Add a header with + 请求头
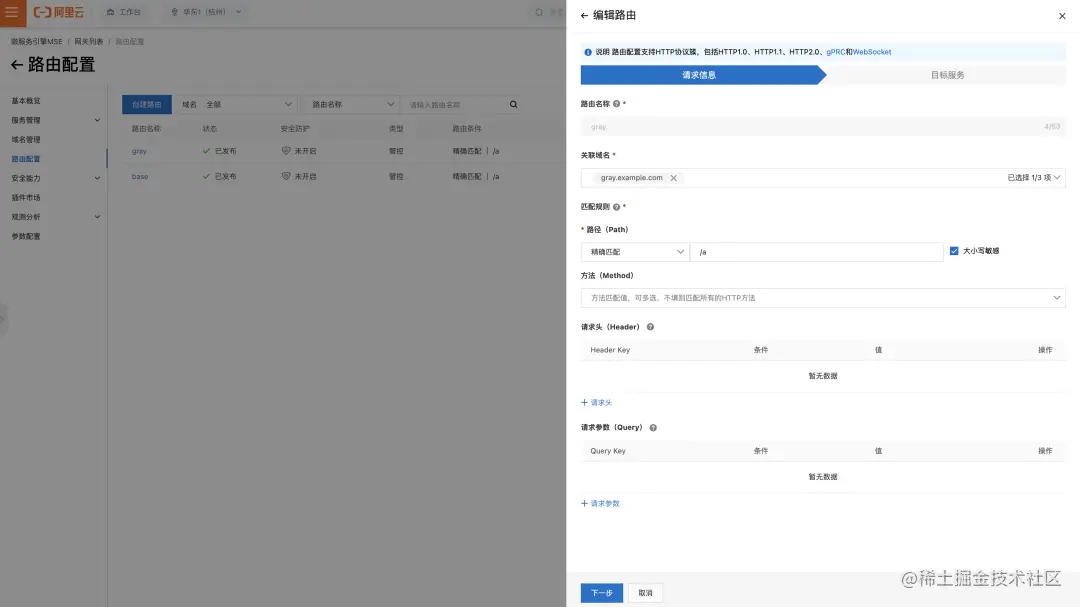The width and height of the screenshot is (1080, 607). click(x=596, y=402)
